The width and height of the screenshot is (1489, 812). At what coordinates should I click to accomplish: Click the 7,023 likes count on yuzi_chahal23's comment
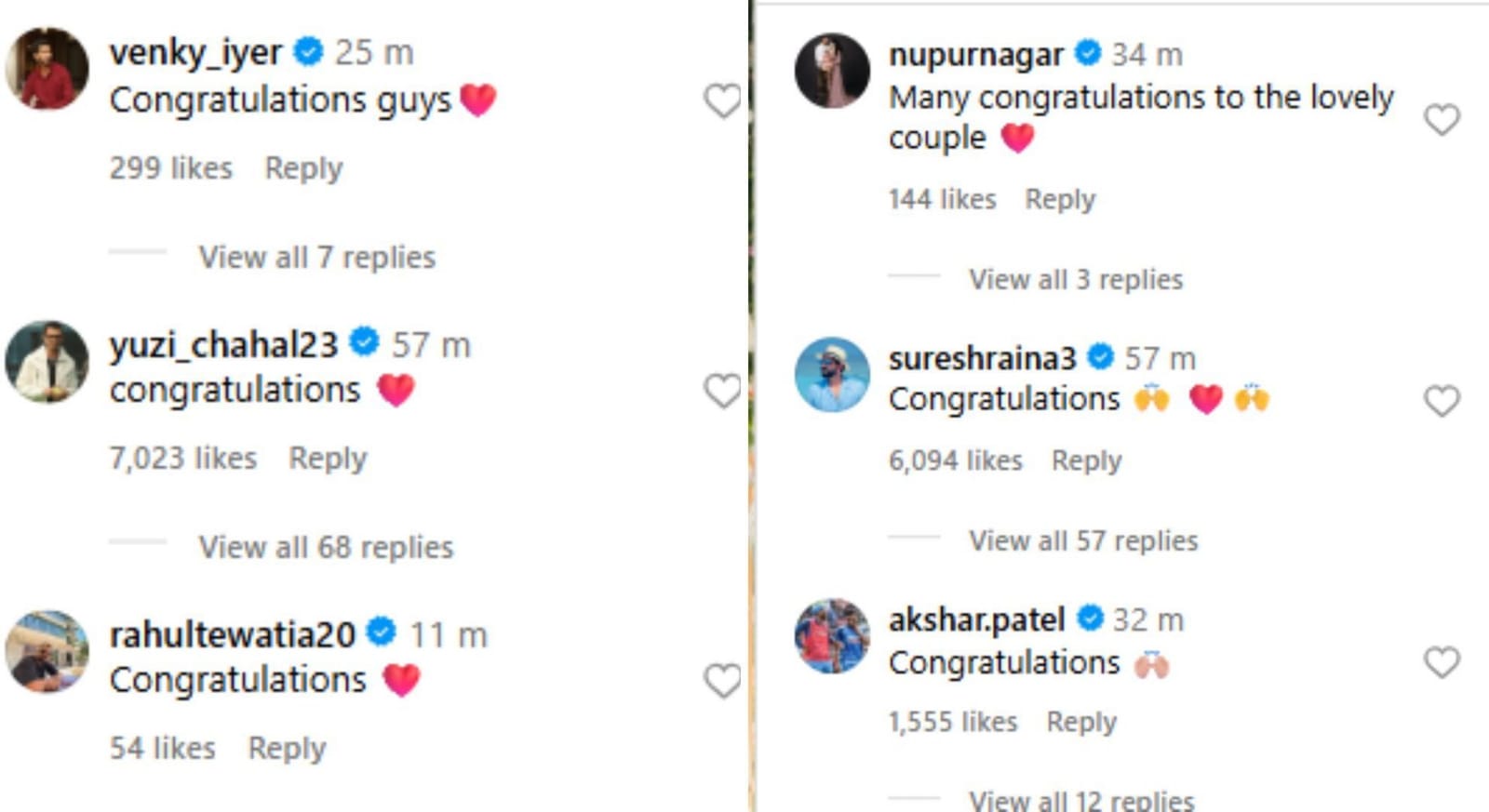click(x=182, y=457)
